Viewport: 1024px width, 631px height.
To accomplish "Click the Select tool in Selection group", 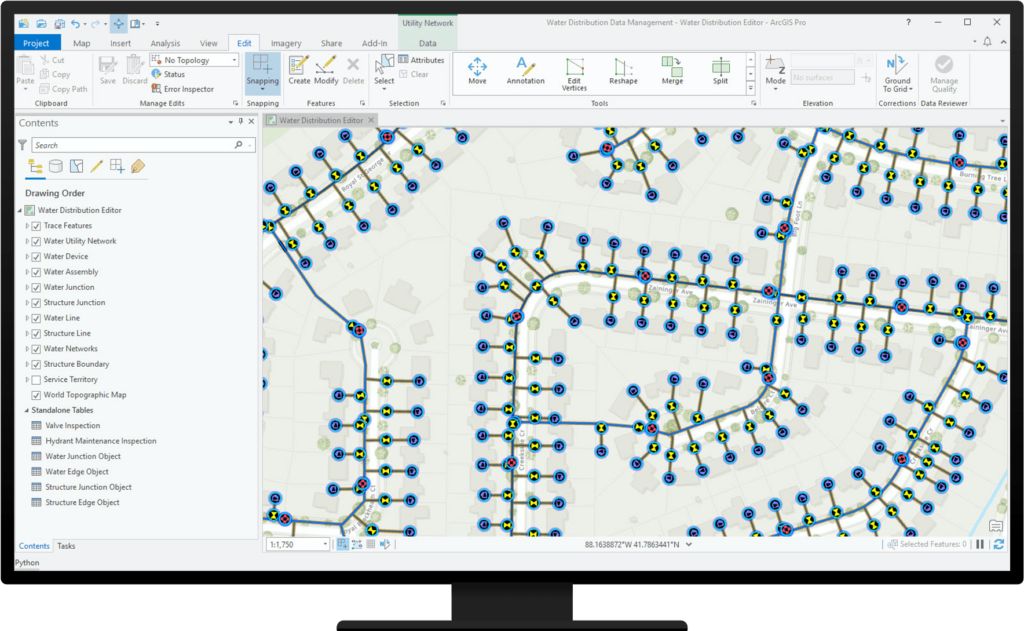I will coord(384,72).
